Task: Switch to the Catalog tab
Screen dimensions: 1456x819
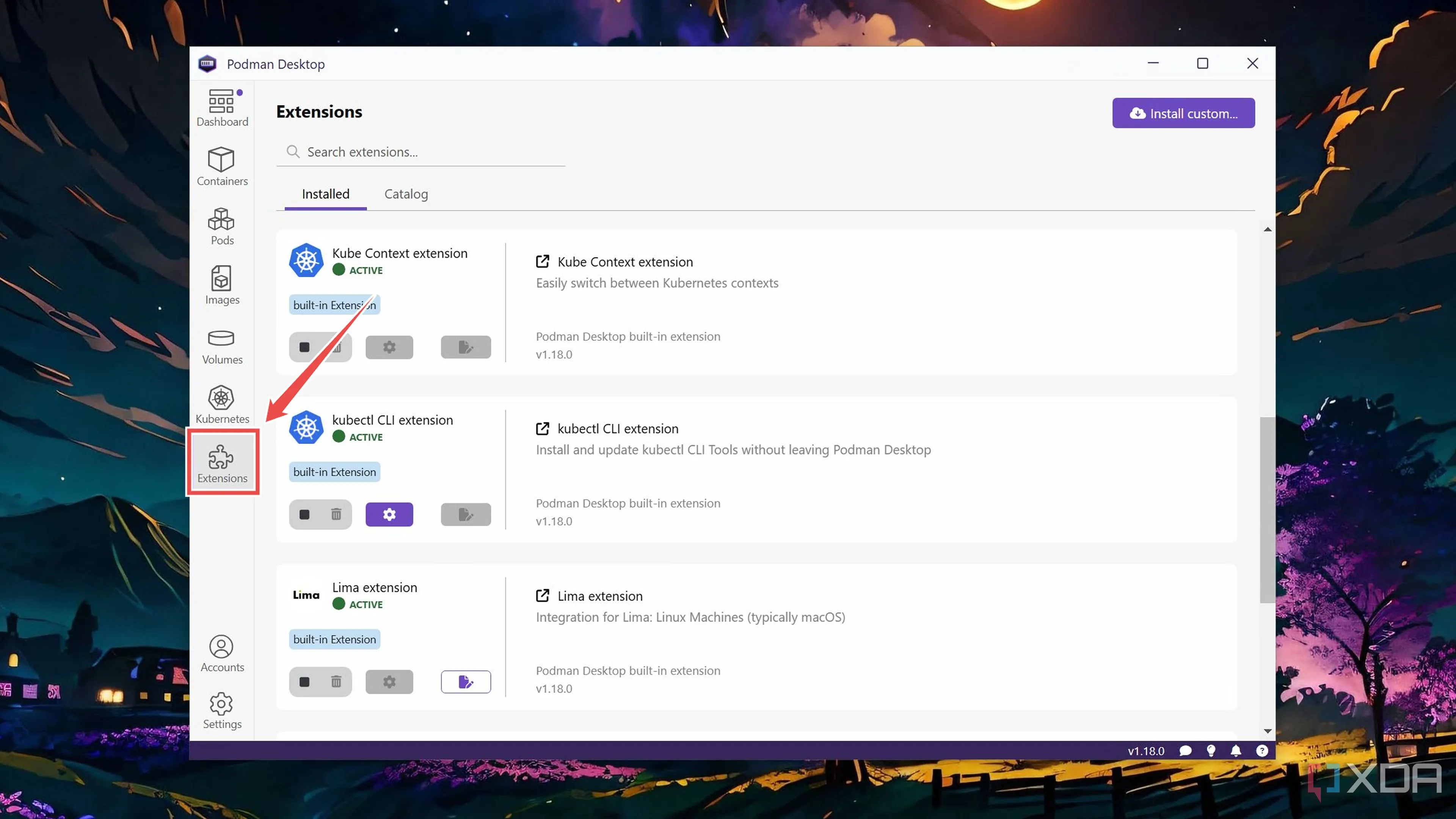Action: click(406, 194)
